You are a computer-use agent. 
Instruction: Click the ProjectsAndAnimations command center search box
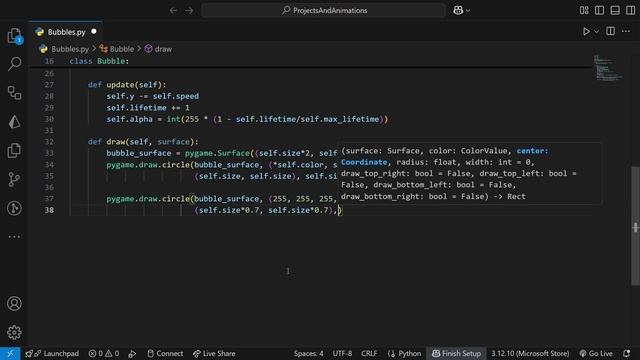(324, 11)
